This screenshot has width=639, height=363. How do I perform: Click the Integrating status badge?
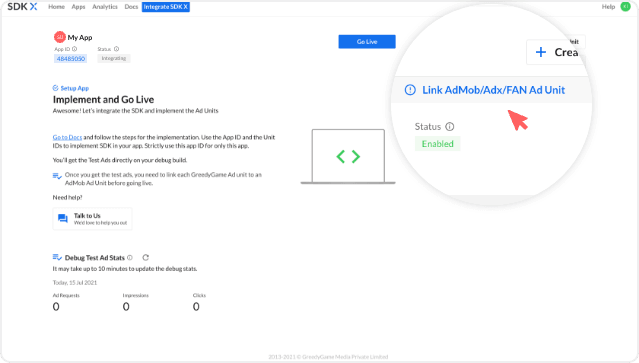114,58
